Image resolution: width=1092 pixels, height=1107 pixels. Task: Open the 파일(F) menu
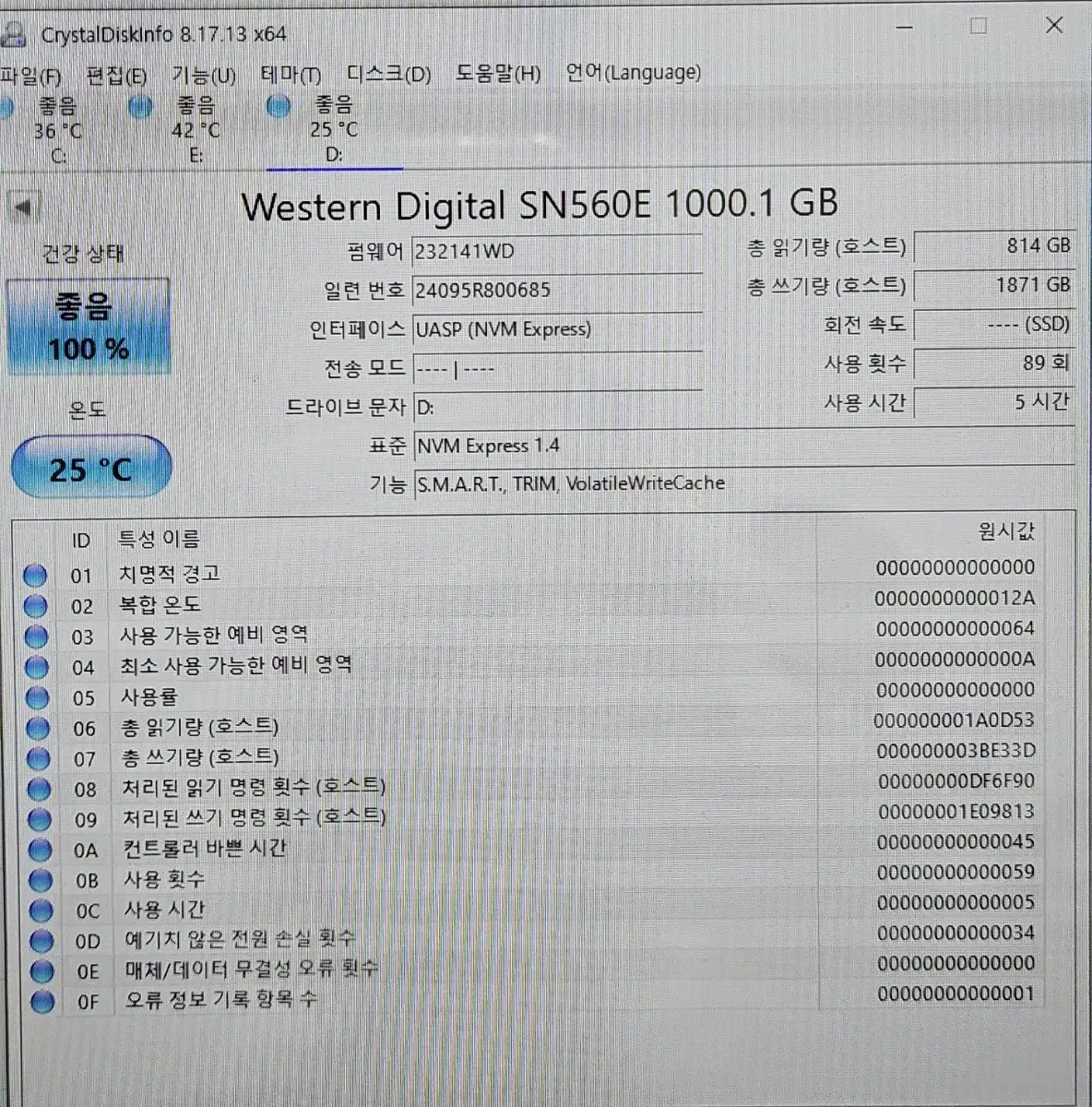pyautogui.click(x=30, y=76)
